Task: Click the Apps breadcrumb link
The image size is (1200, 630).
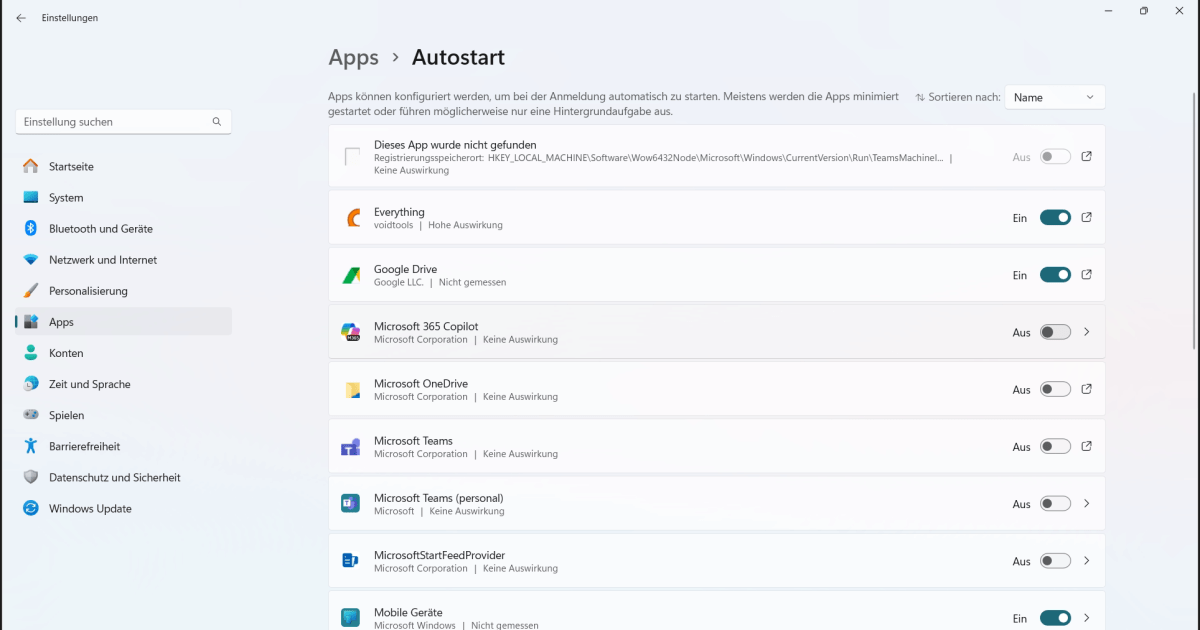Action: (x=354, y=58)
